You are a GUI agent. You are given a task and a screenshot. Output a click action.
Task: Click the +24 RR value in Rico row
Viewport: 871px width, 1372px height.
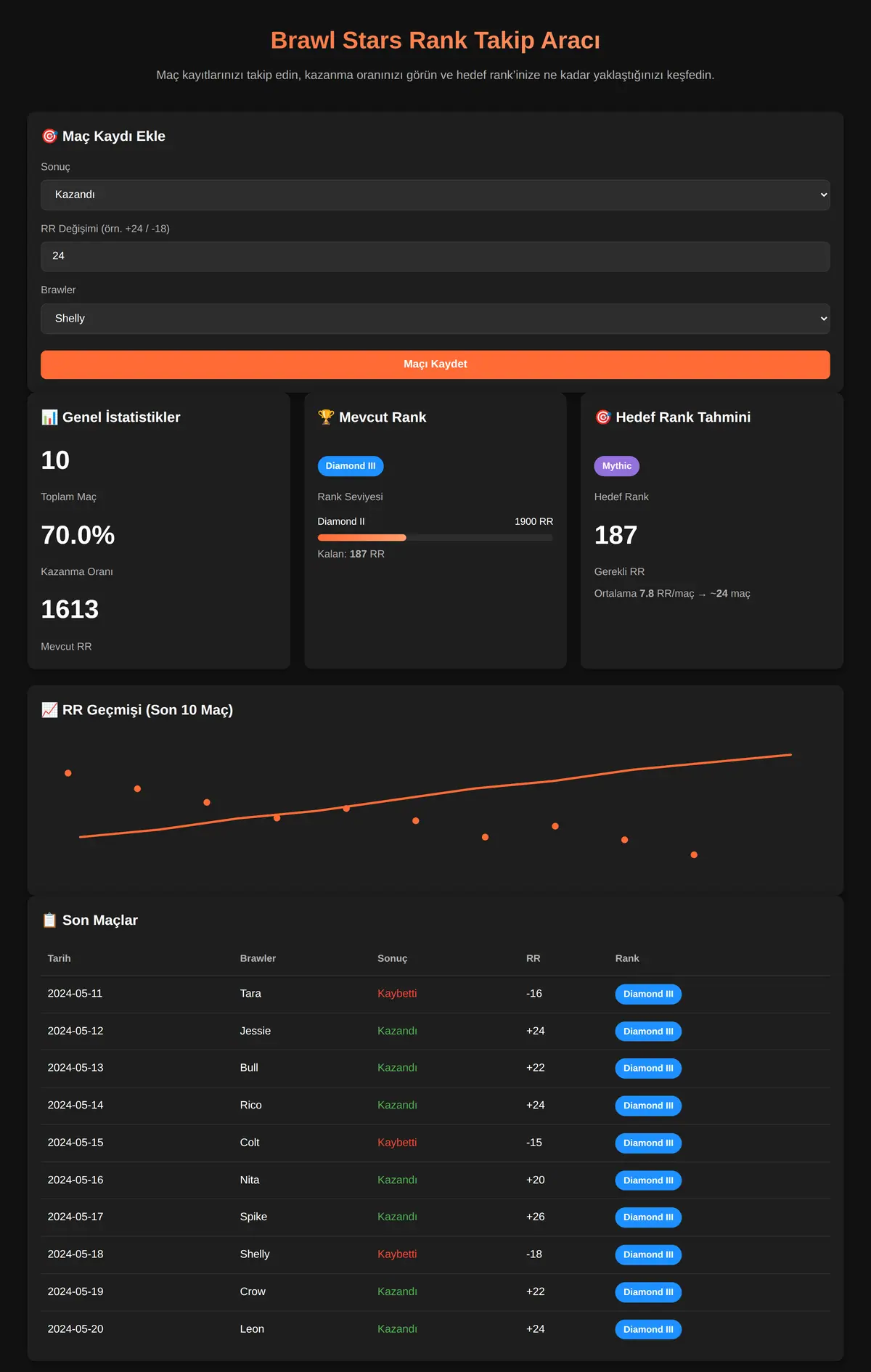pos(536,1105)
